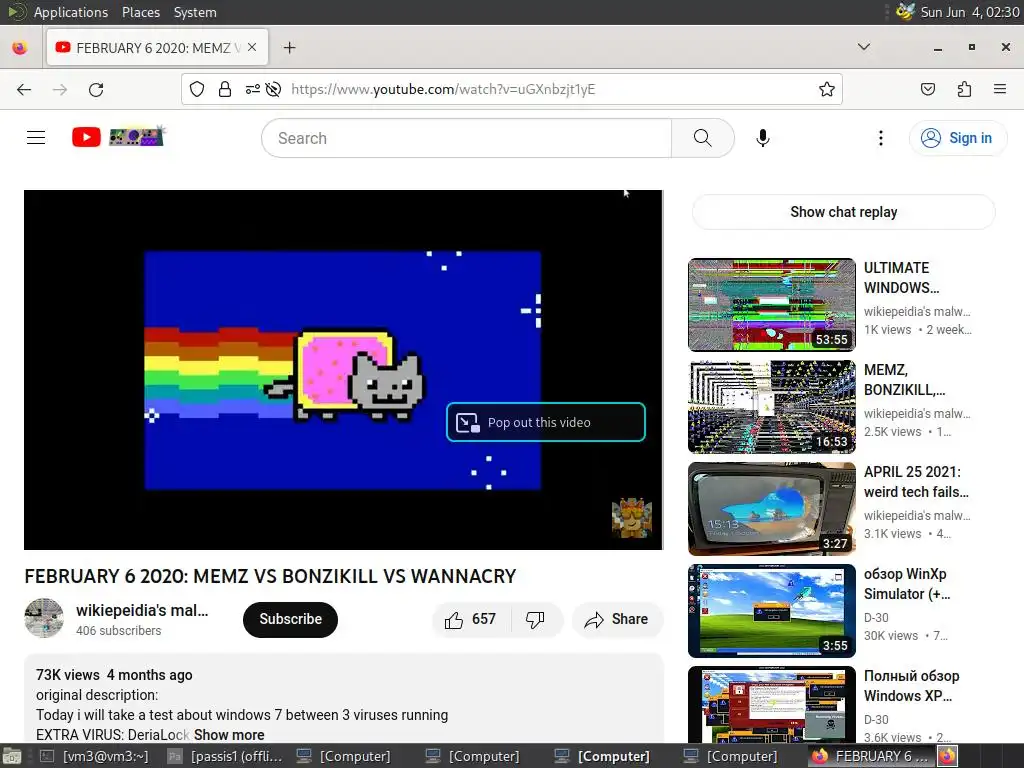This screenshot has width=1024, height=768.
Task: Dislike the video with thumbs down
Action: [x=536, y=619]
